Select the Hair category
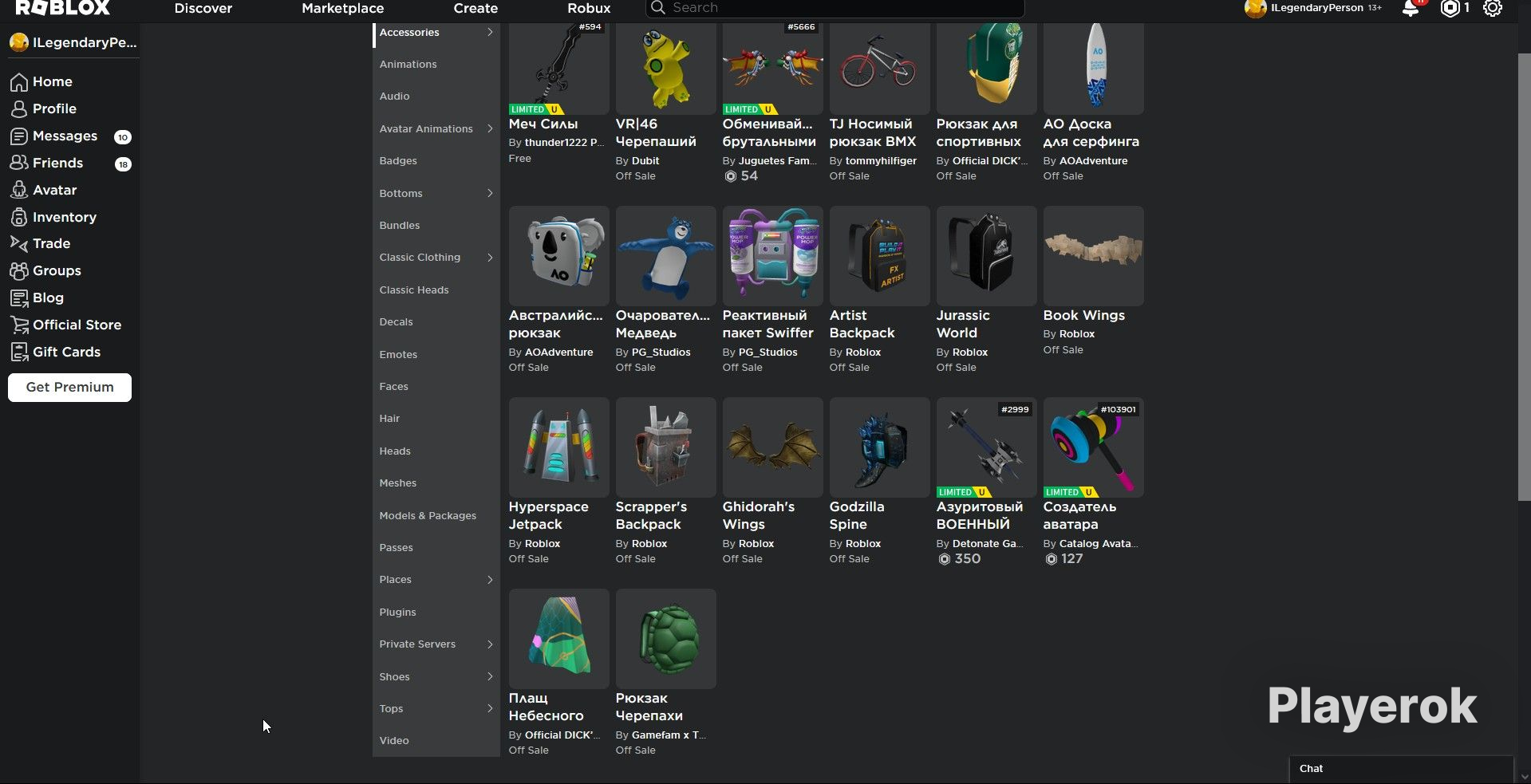The height and width of the screenshot is (784, 1531). click(x=389, y=419)
